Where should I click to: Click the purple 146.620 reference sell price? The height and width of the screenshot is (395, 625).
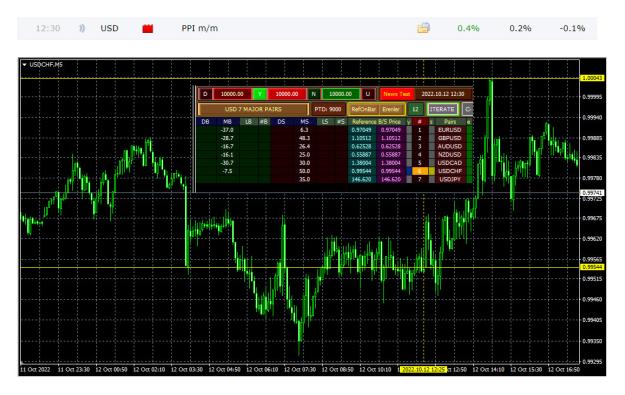391,179
